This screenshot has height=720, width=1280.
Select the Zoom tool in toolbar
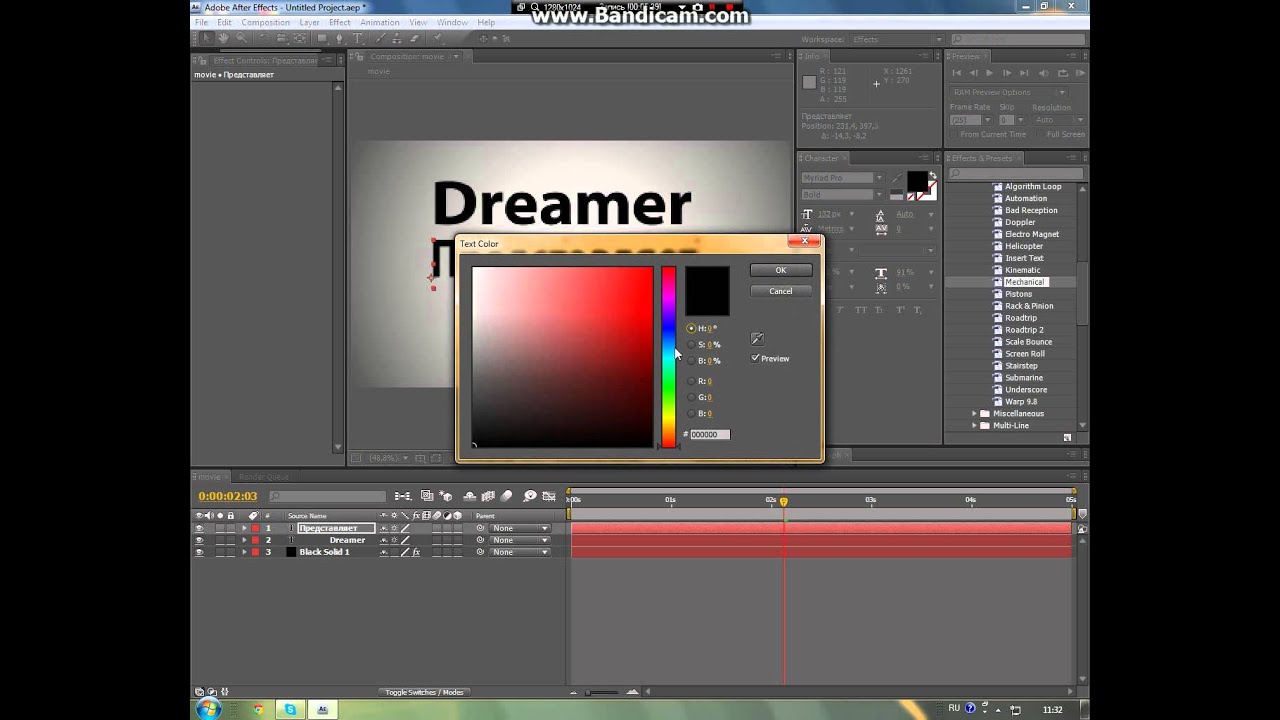coord(240,38)
